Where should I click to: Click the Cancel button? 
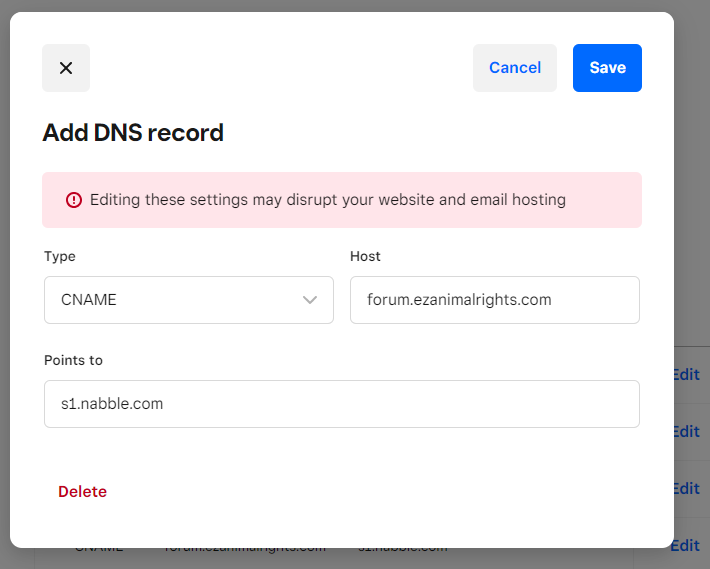[514, 68]
